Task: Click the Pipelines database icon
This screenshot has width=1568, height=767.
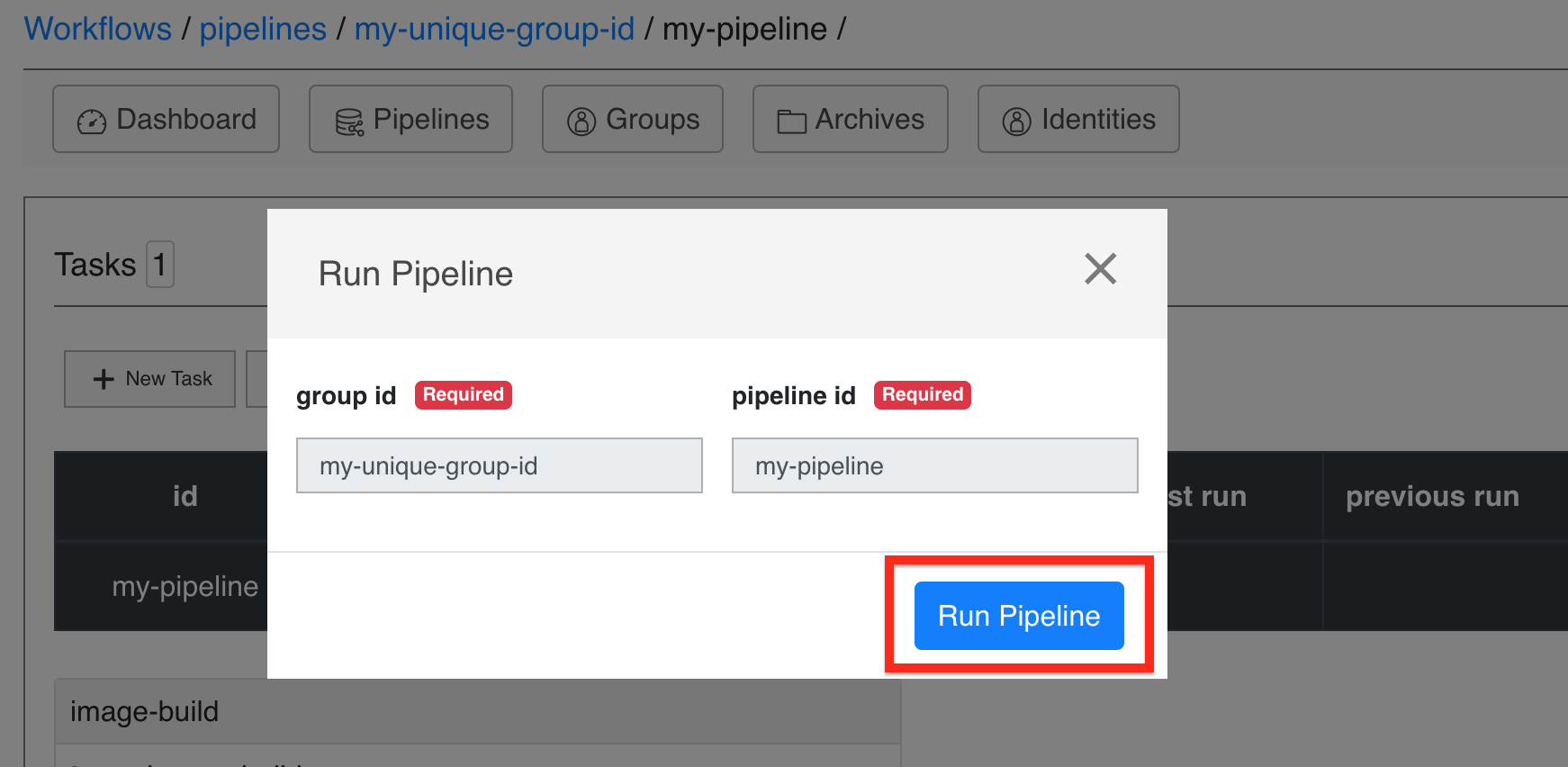Action: click(349, 122)
